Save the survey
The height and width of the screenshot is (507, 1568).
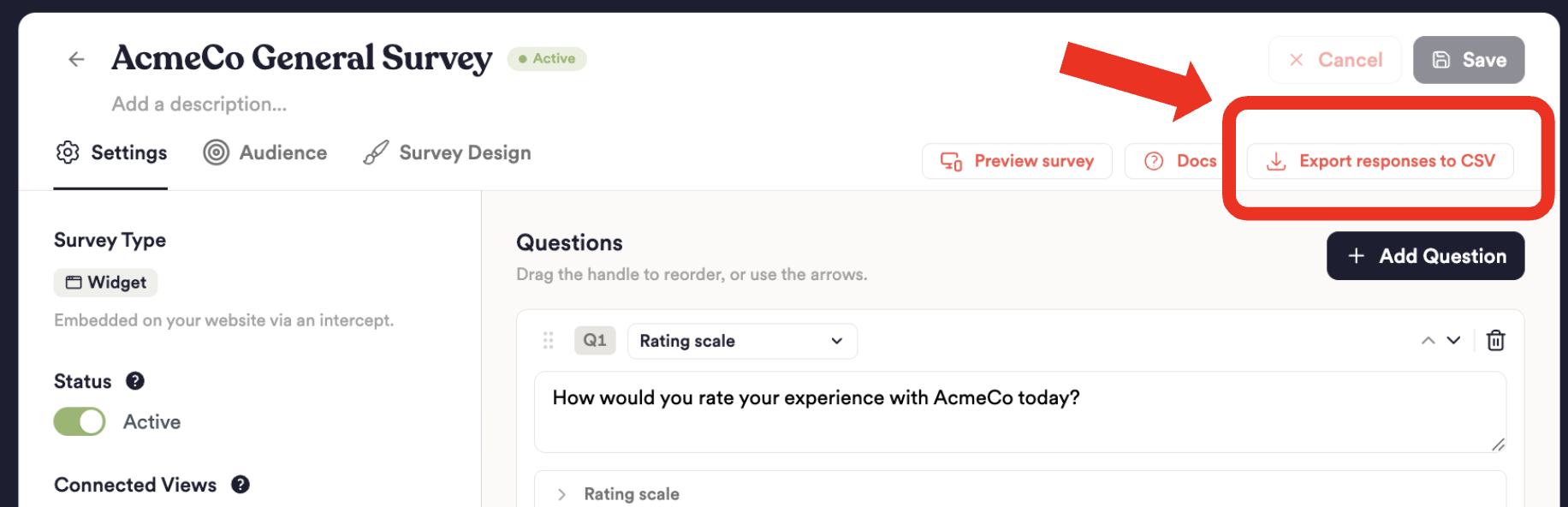[x=1469, y=60]
